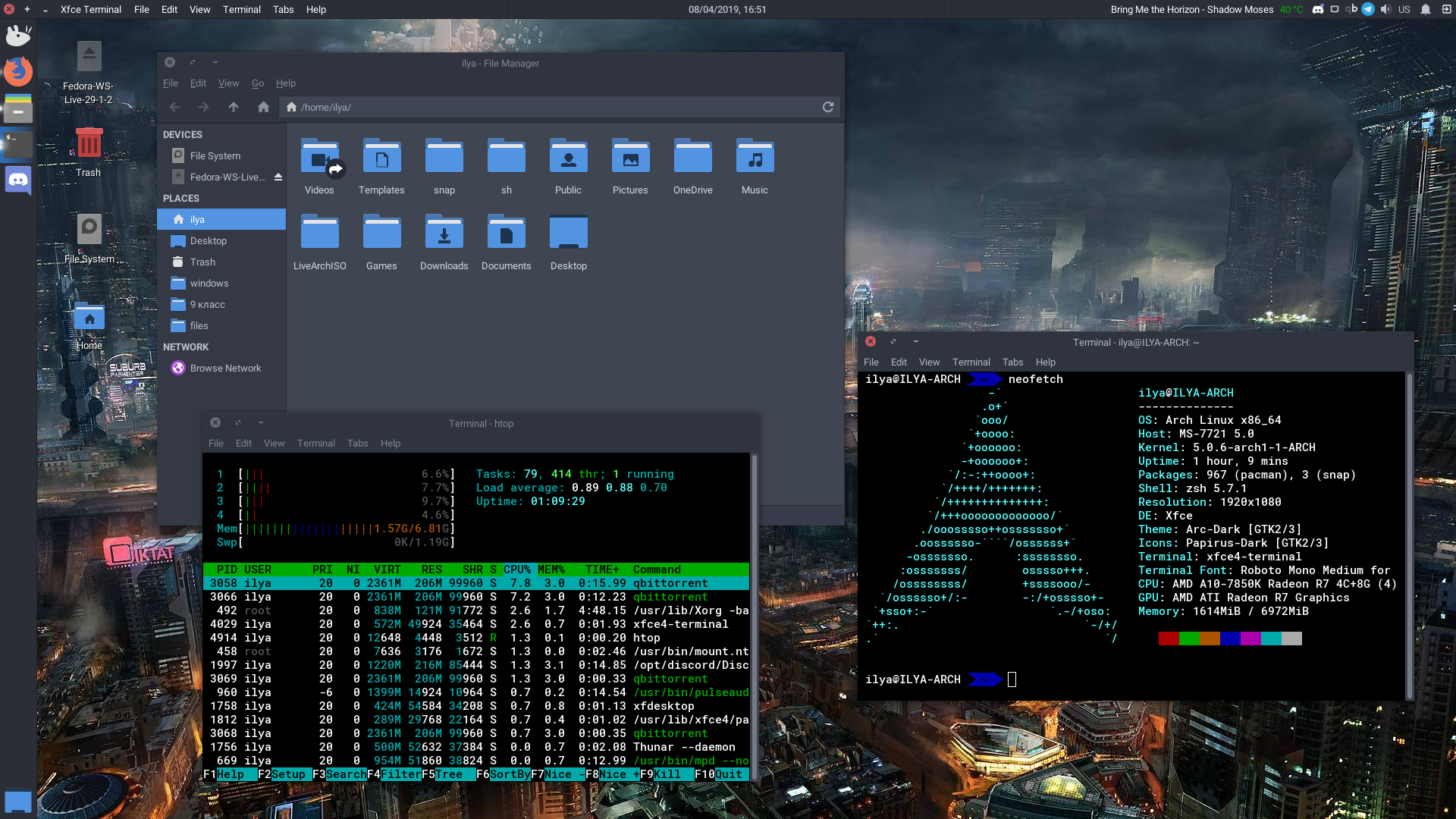1456x819 pixels.
Task: Open the Terminal menu in htop window
Action: (315, 444)
